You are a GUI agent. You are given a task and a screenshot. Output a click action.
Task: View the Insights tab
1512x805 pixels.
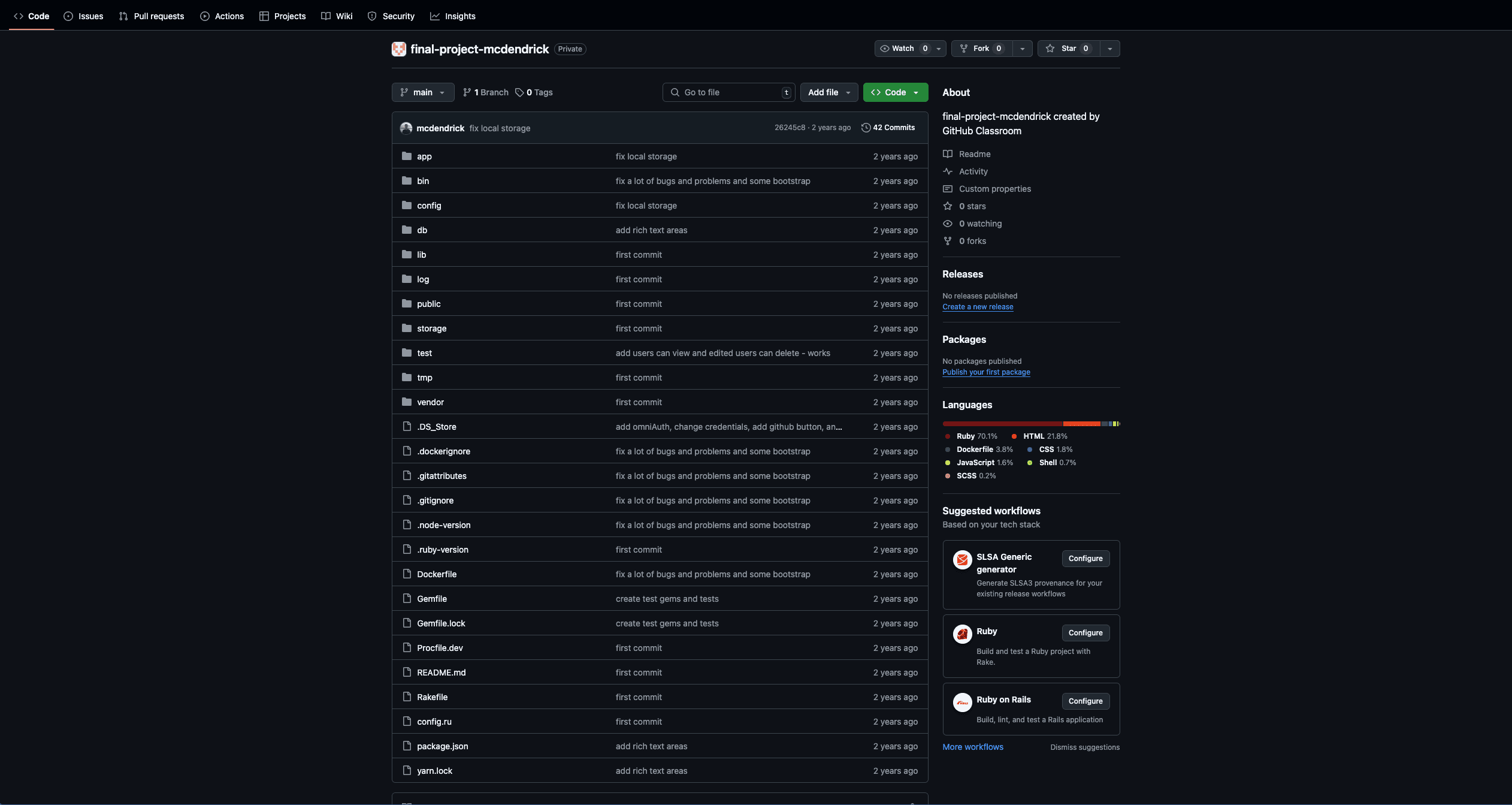pos(453,16)
